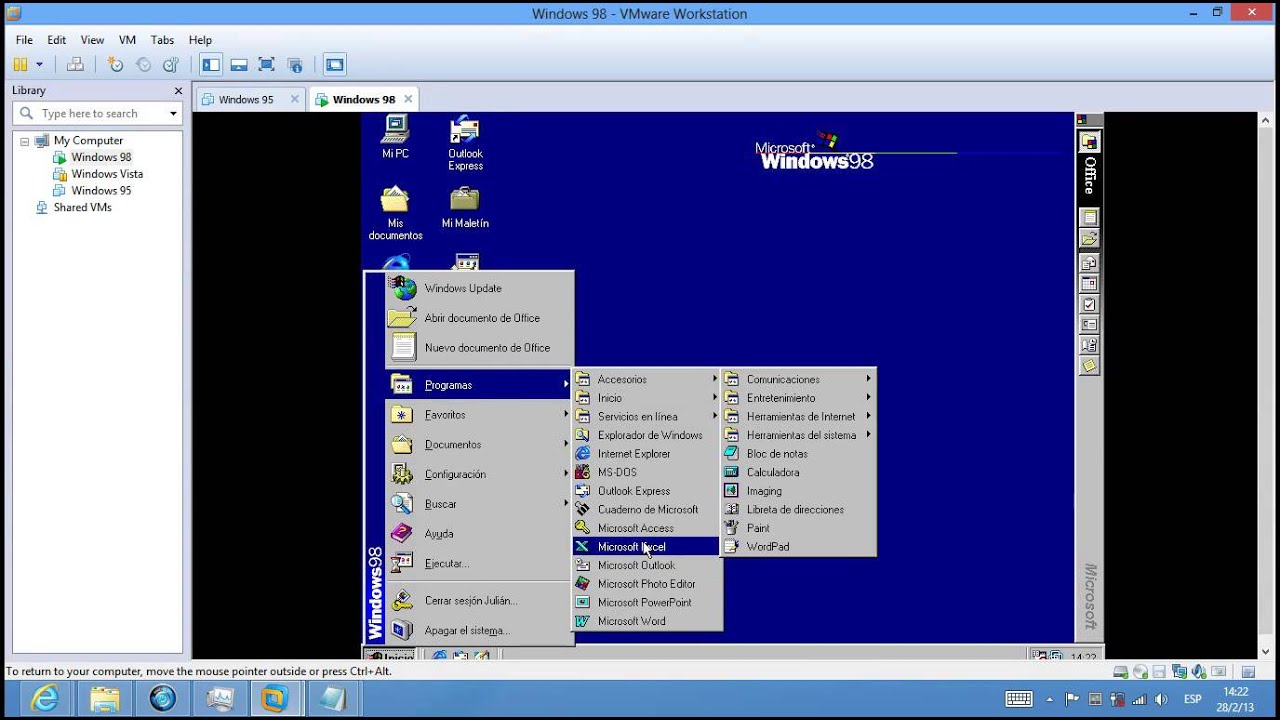Open the VM menu
This screenshot has width=1280, height=720.
[x=127, y=40]
